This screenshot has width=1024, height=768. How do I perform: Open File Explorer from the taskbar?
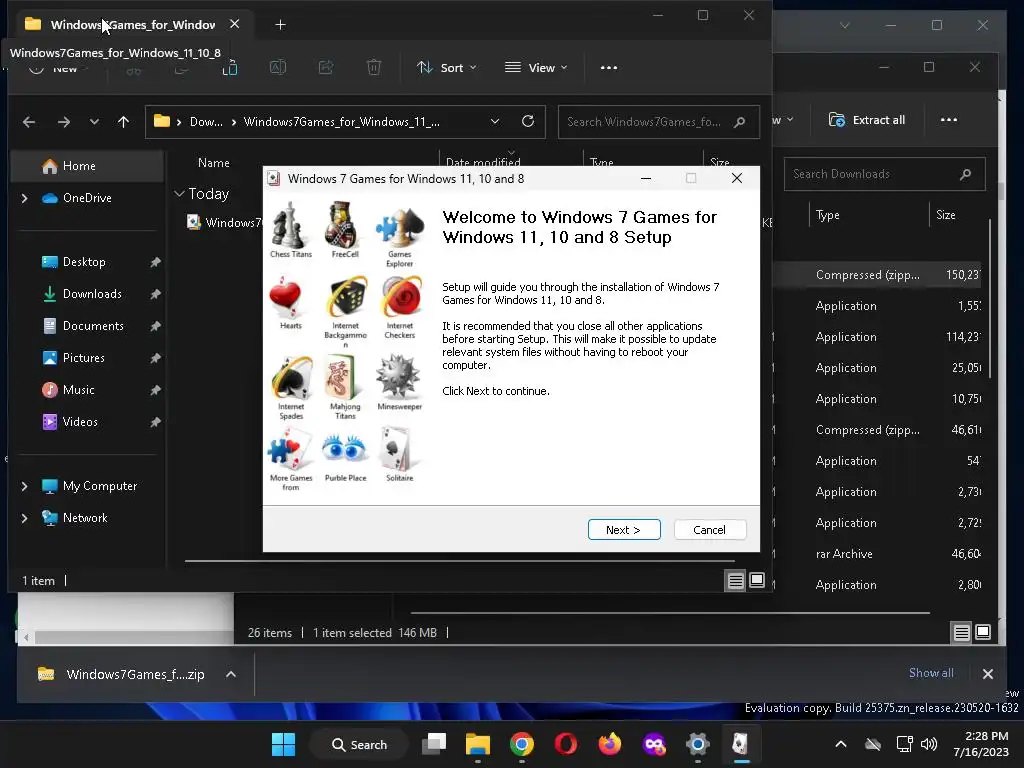pos(477,744)
